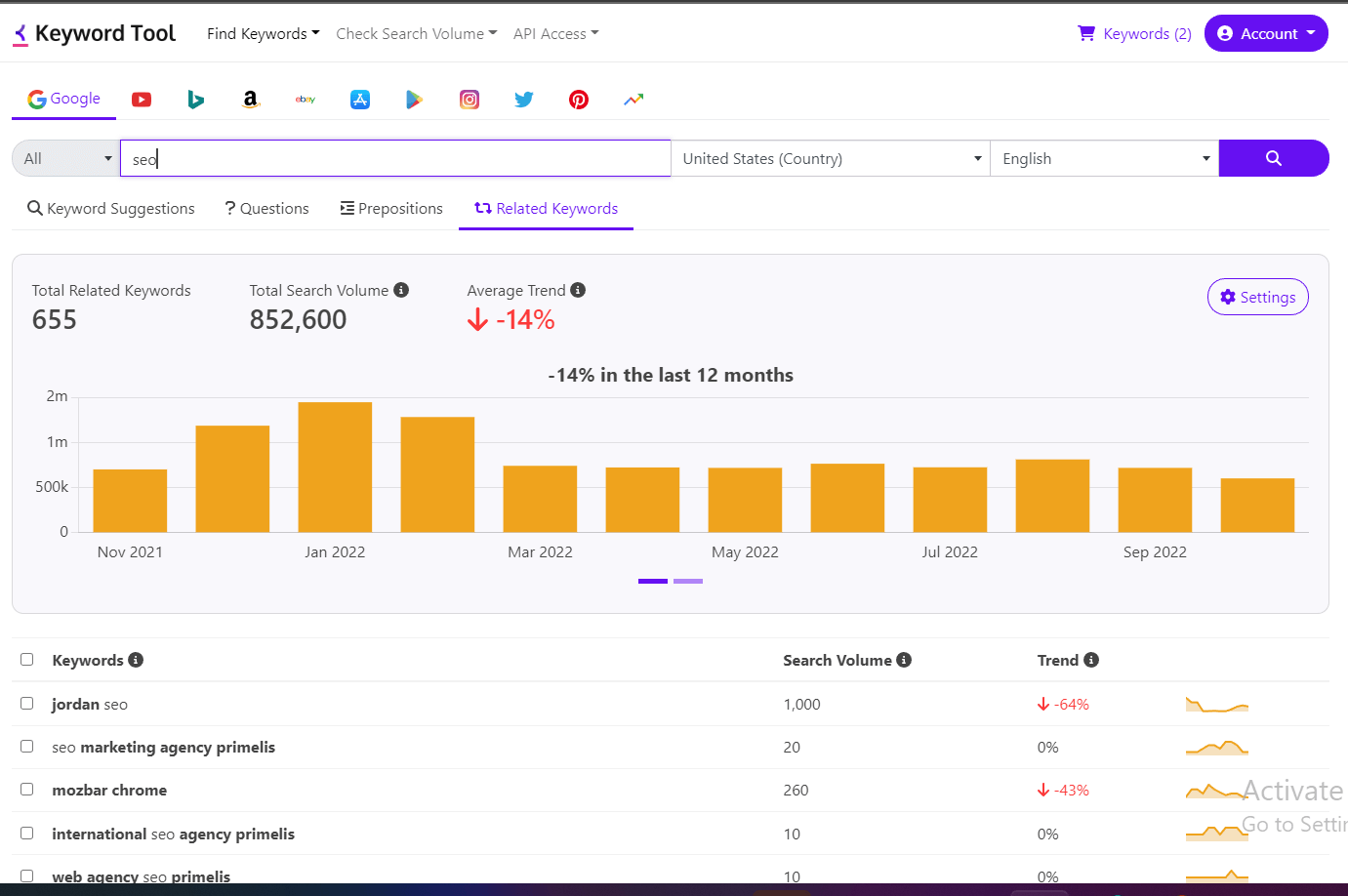View sparkline for seo marketing agency primelis
Viewport: 1348px width, 896px height.
pyautogui.click(x=1217, y=748)
